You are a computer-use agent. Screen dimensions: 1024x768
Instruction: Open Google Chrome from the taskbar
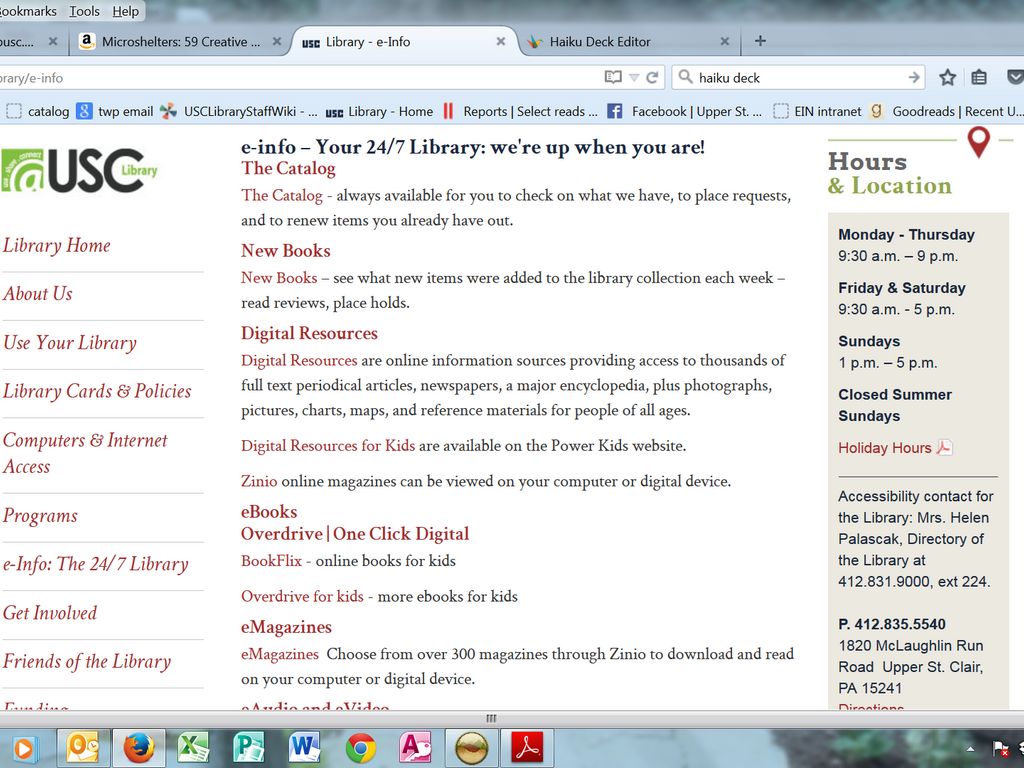click(x=361, y=747)
